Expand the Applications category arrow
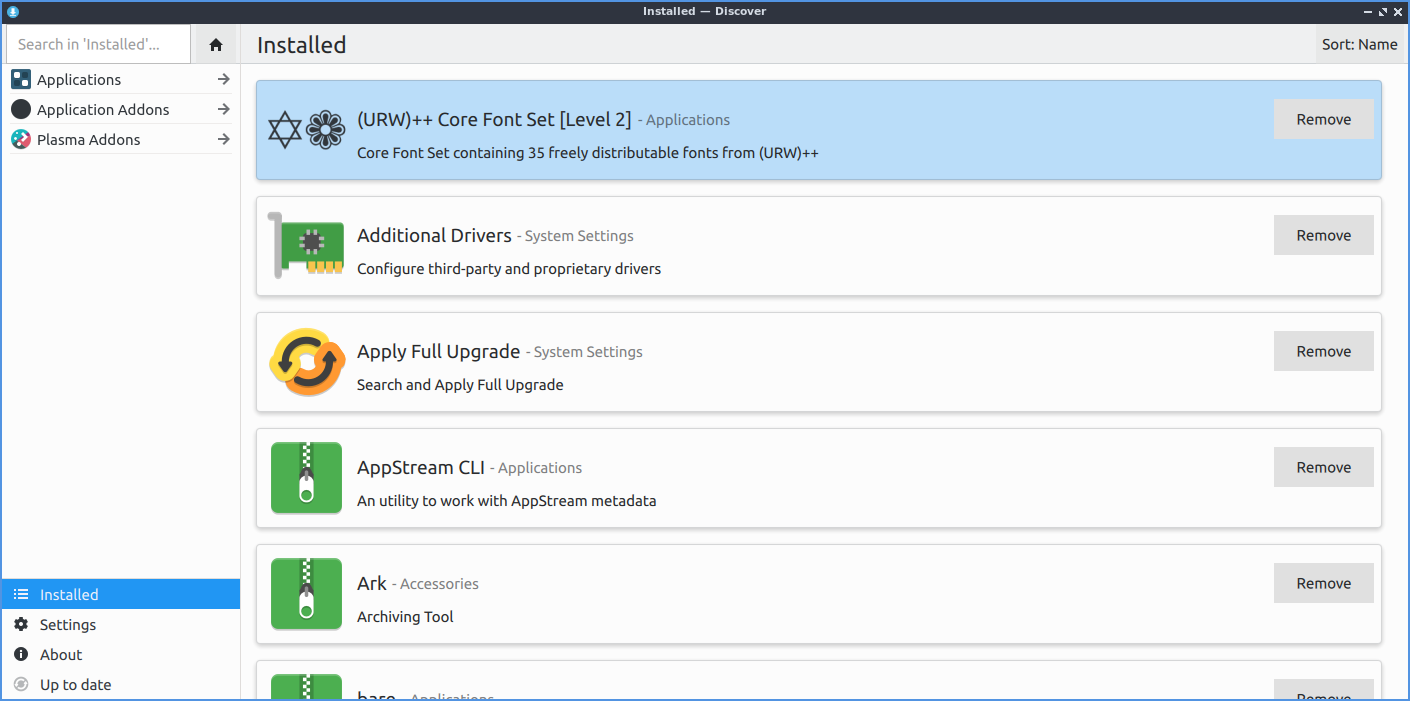Screen dimensions: 1410x701 [x=223, y=79]
